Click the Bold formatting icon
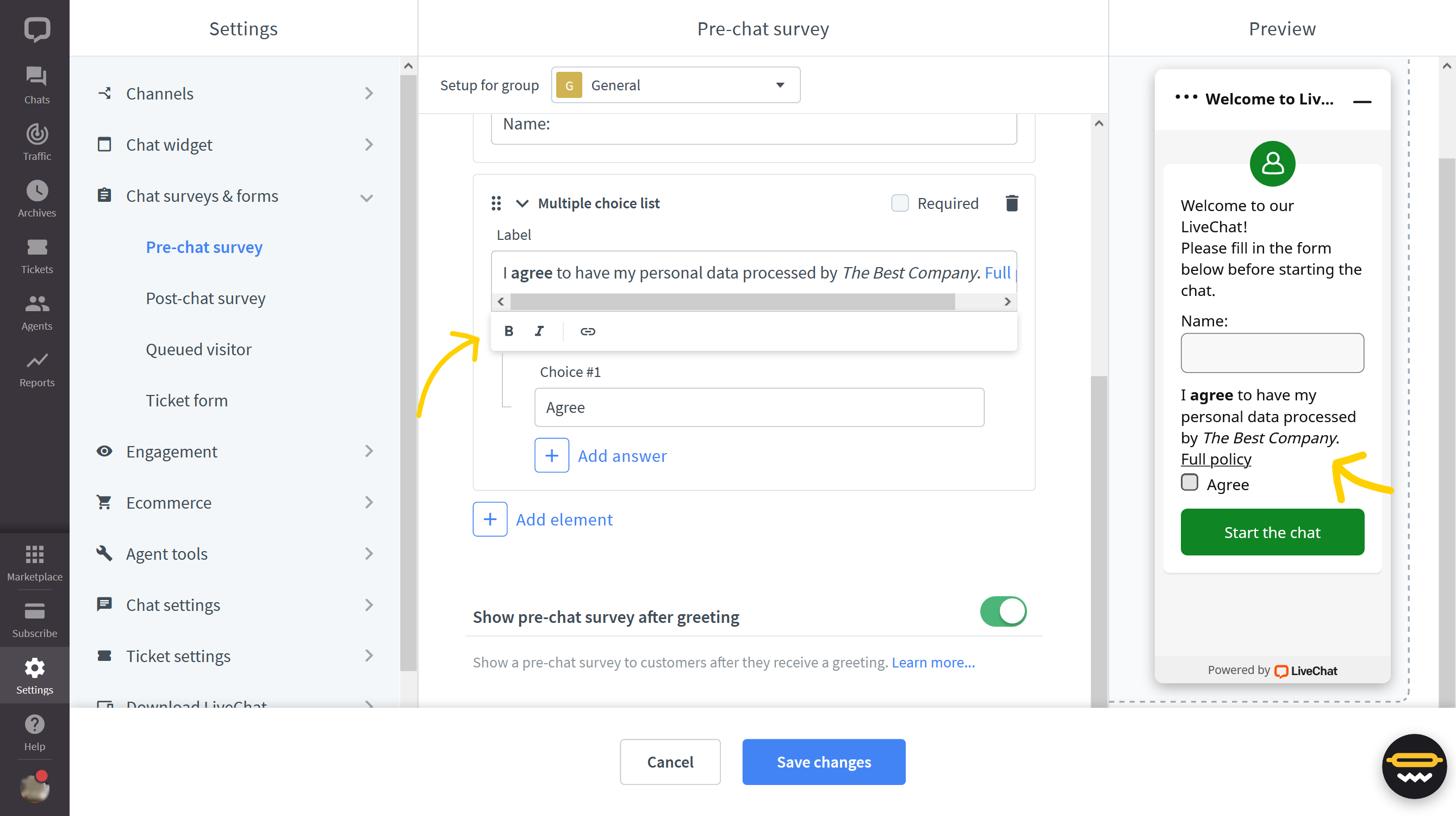The height and width of the screenshot is (816, 1456). coord(509,331)
